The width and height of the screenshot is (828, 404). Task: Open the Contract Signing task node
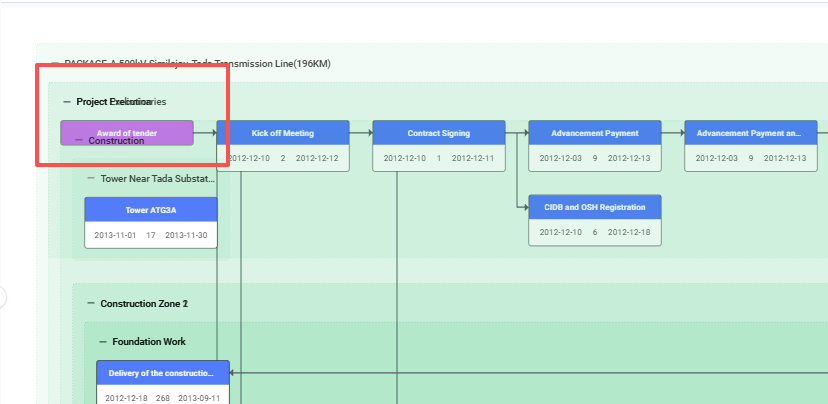pos(438,133)
